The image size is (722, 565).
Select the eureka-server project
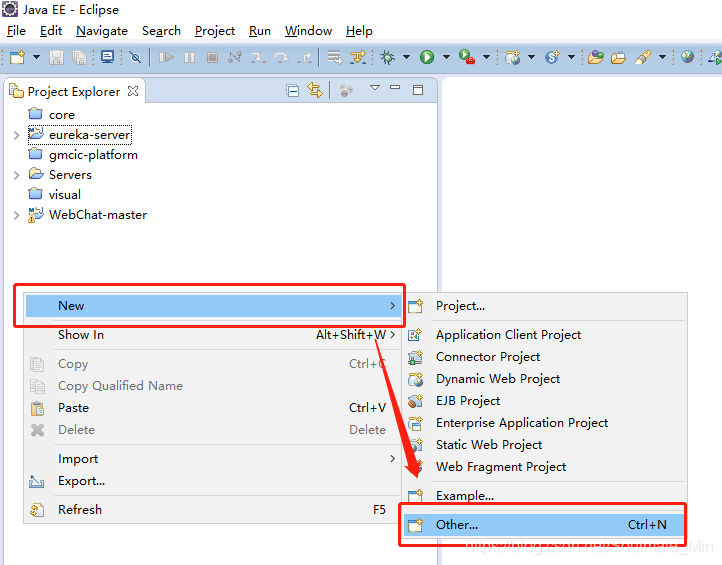point(80,134)
